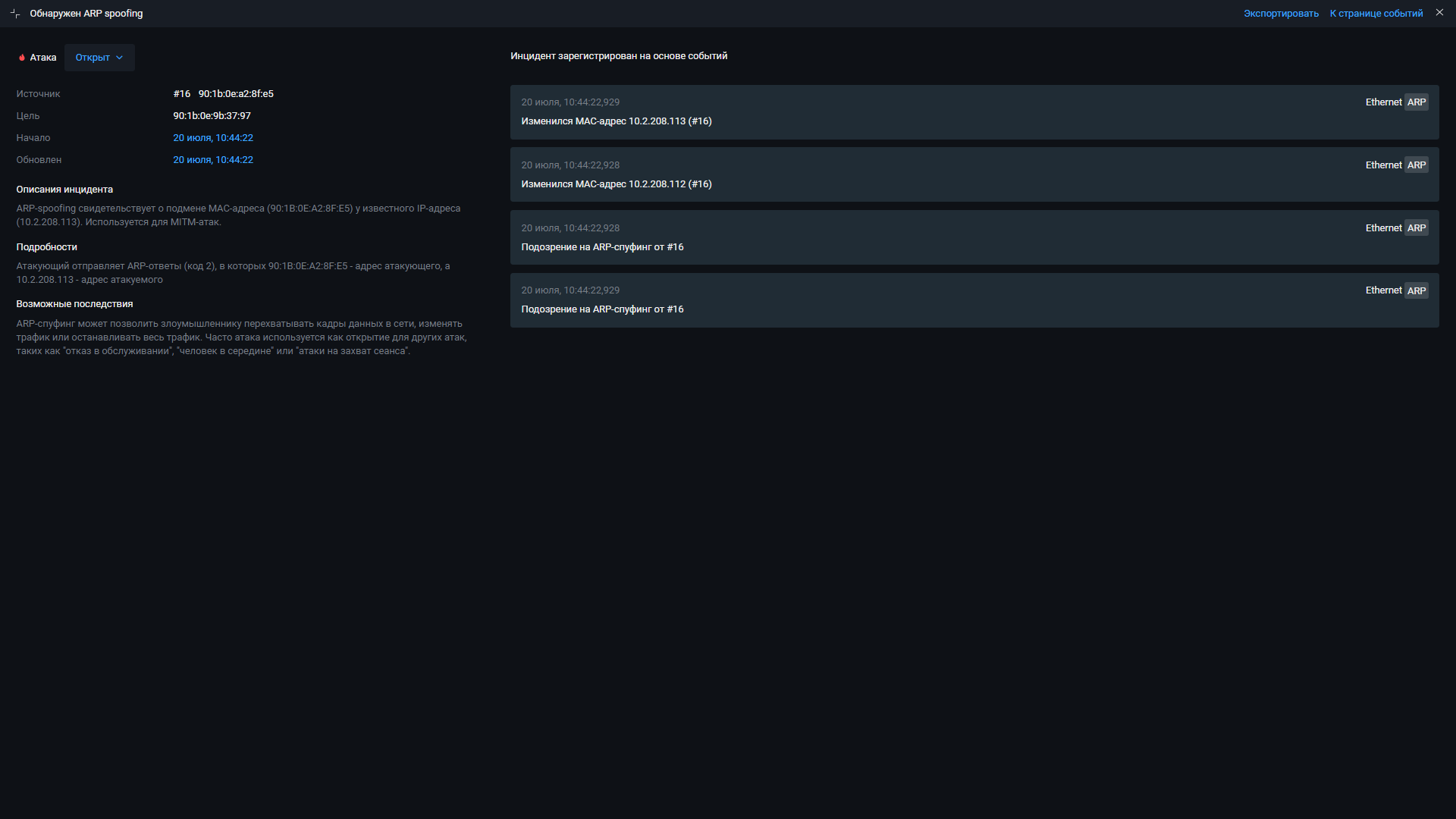1456x819 pixels.
Task: Click source node #16 identifier
Action: point(181,94)
